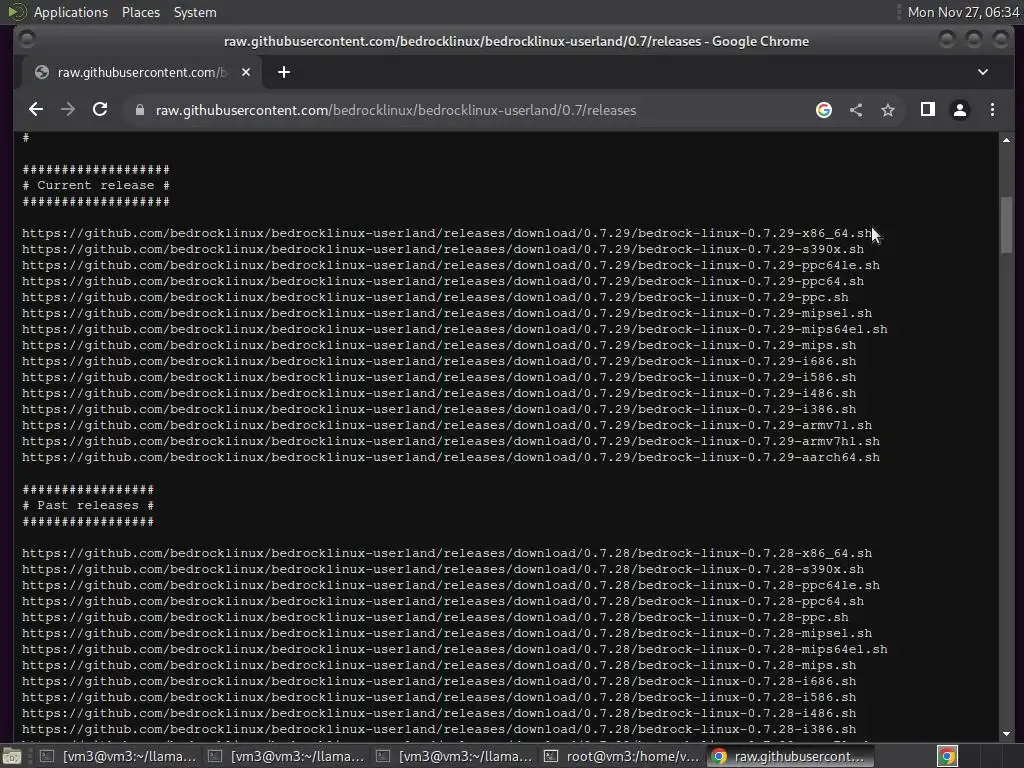Click the '# Past releases #' heading text
Viewport: 1024px width, 768px height.
coord(88,505)
